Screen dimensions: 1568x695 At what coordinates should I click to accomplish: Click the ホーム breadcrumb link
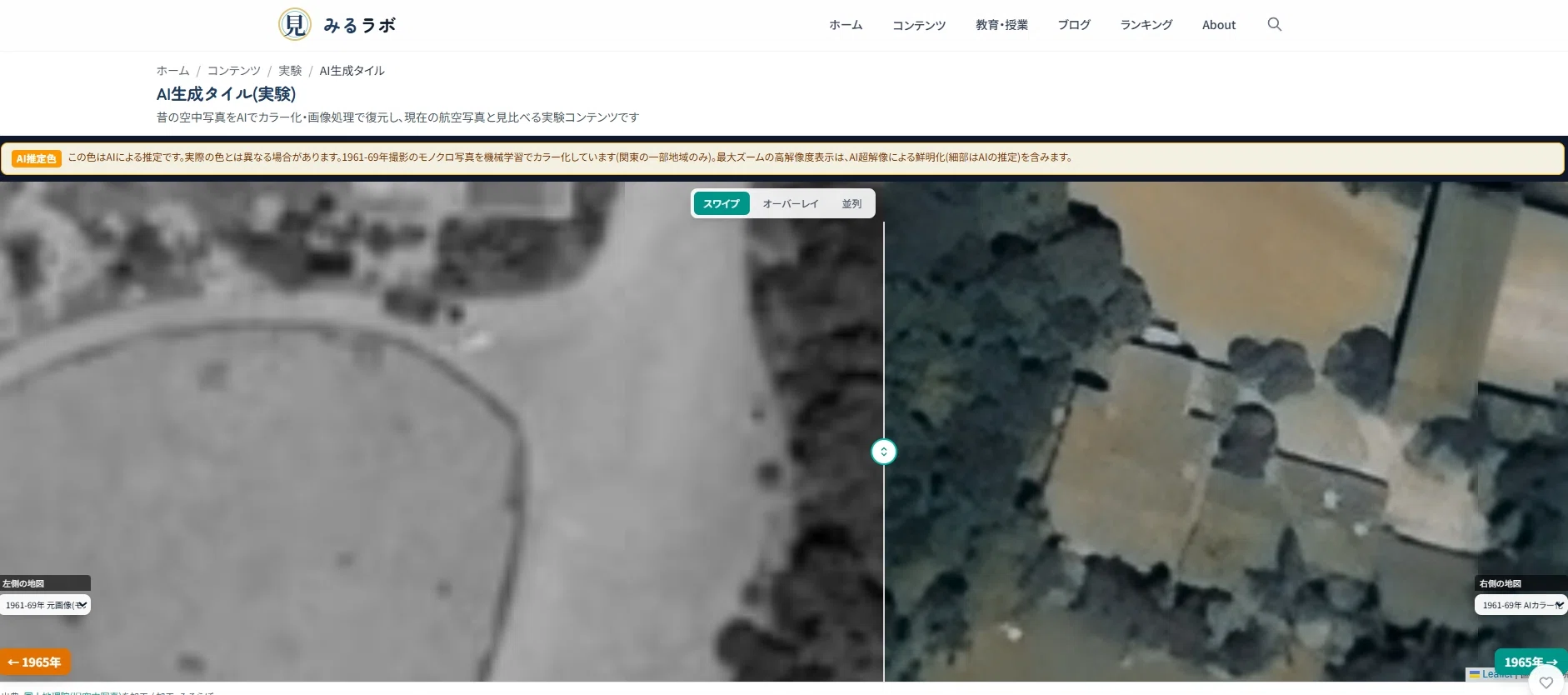(x=173, y=71)
